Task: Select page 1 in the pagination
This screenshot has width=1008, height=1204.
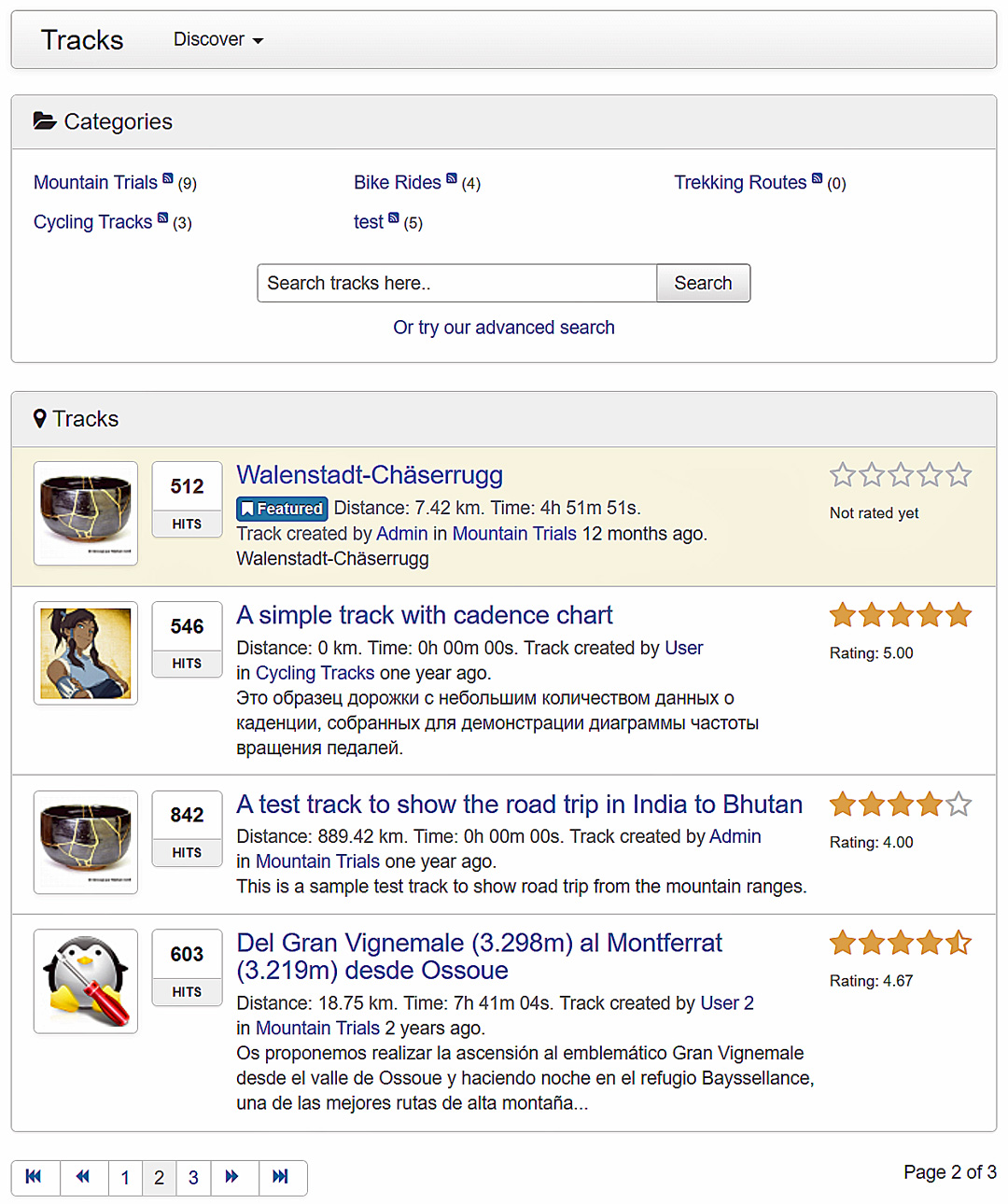Action: coord(125,1178)
